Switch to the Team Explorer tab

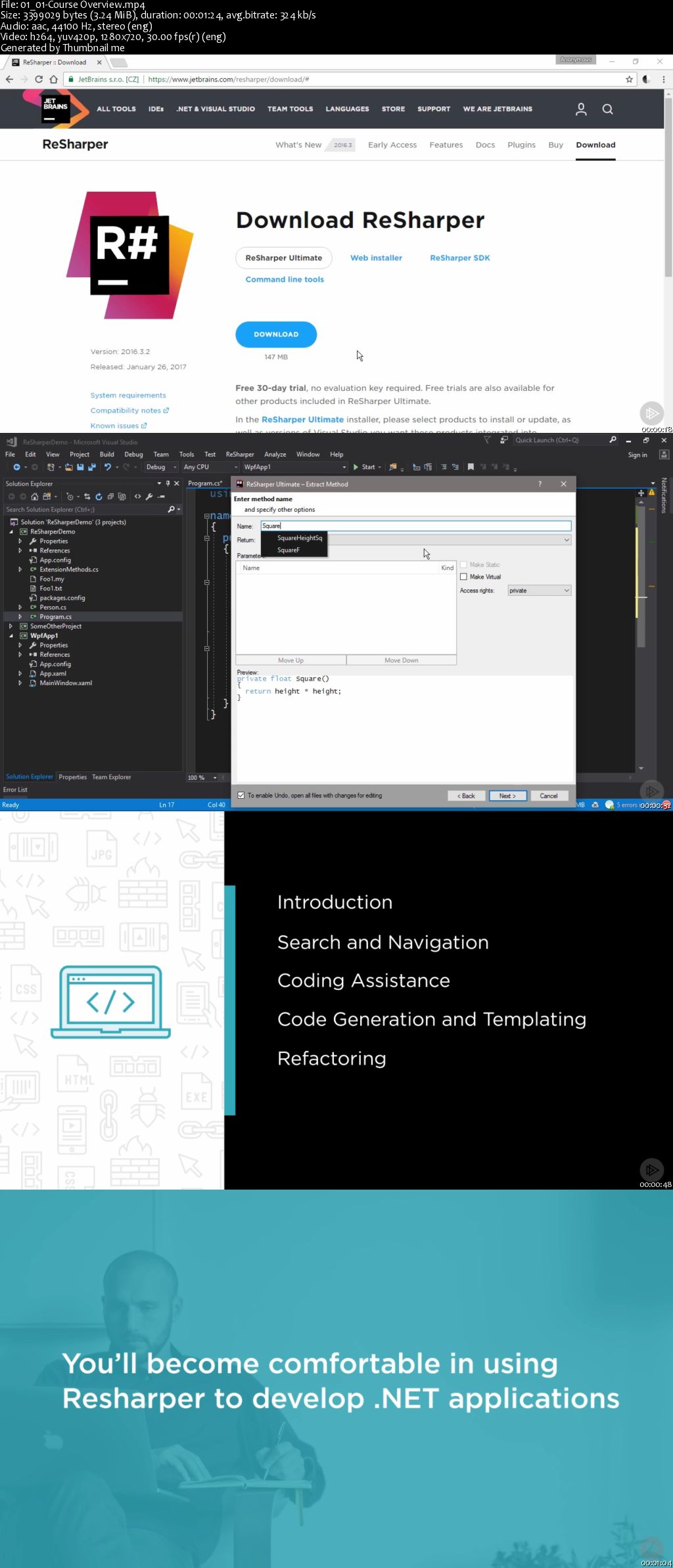click(112, 777)
